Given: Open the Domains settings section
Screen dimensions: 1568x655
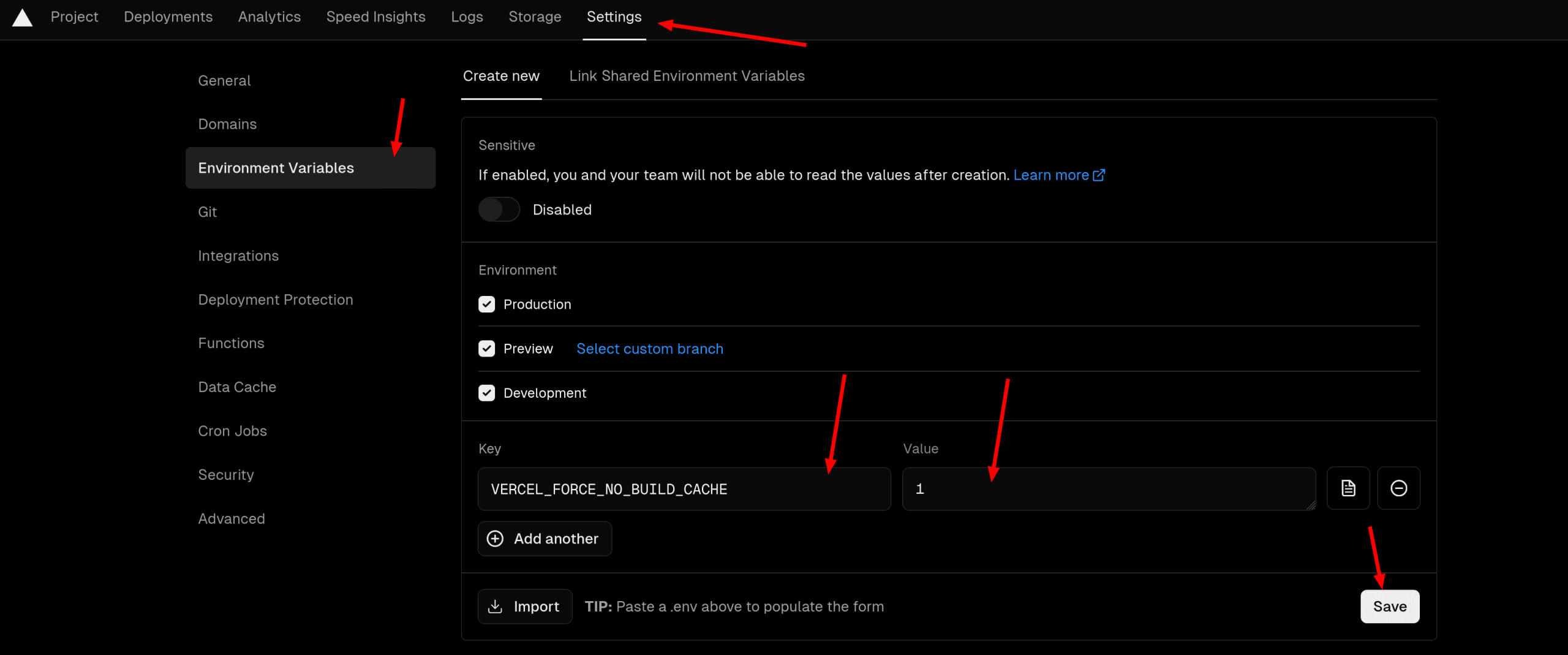Looking at the screenshot, I should [x=227, y=124].
